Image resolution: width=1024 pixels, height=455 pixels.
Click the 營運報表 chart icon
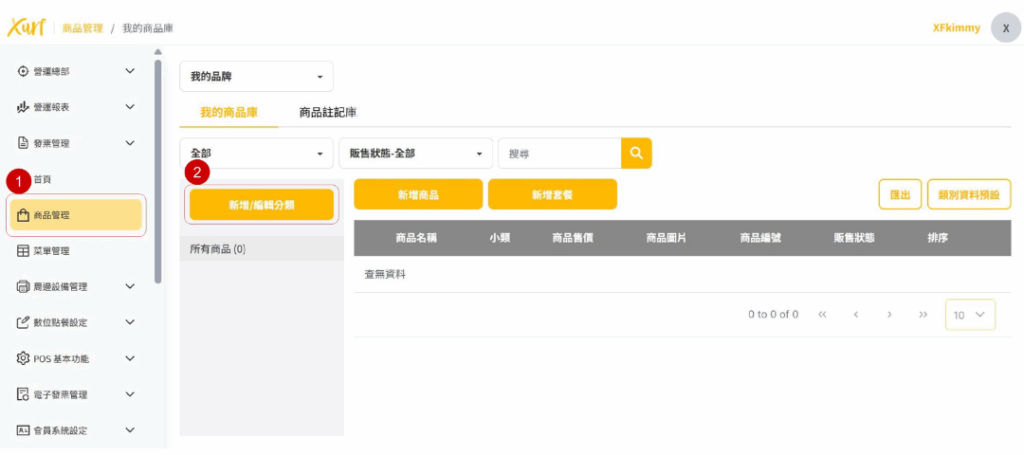tap(23, 107)
